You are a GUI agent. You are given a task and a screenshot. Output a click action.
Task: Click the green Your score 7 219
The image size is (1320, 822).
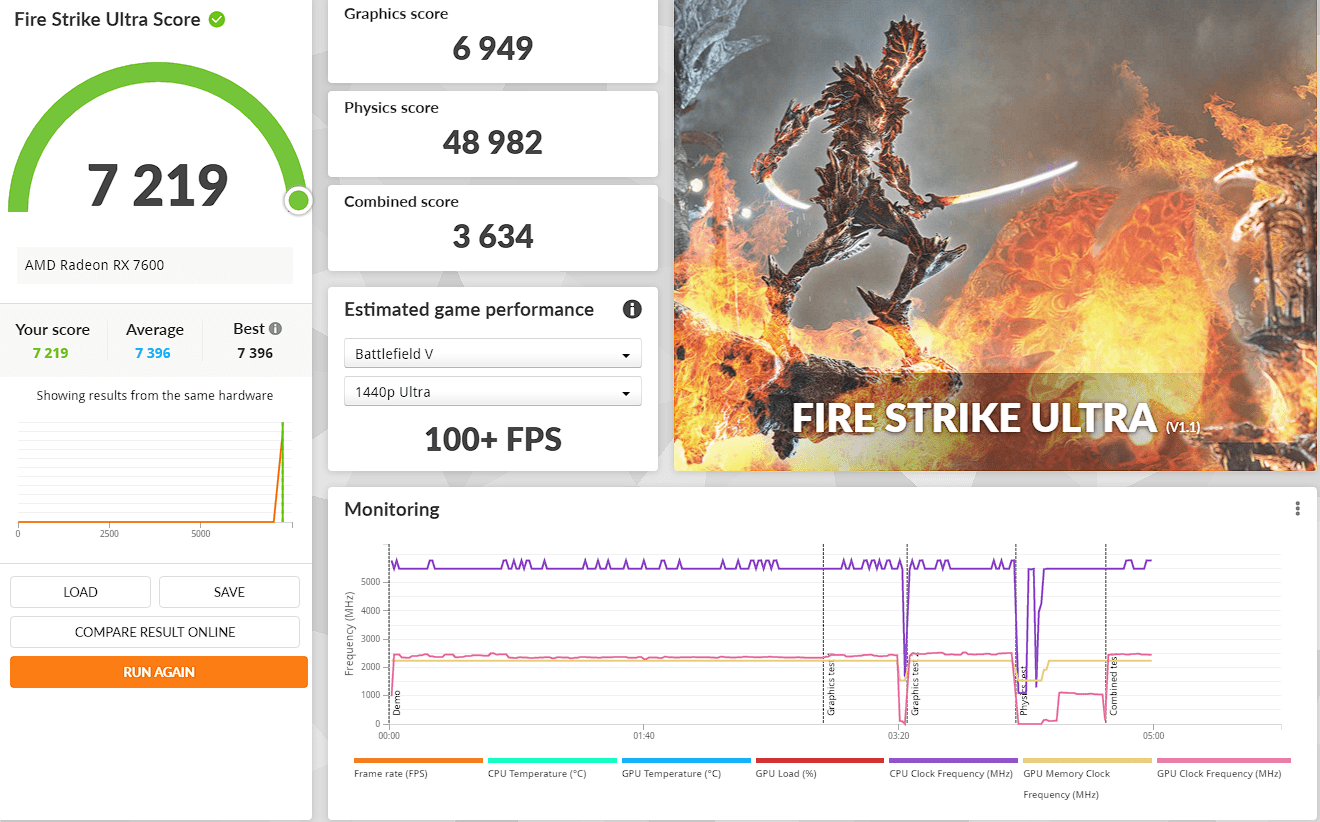[51, 353]
